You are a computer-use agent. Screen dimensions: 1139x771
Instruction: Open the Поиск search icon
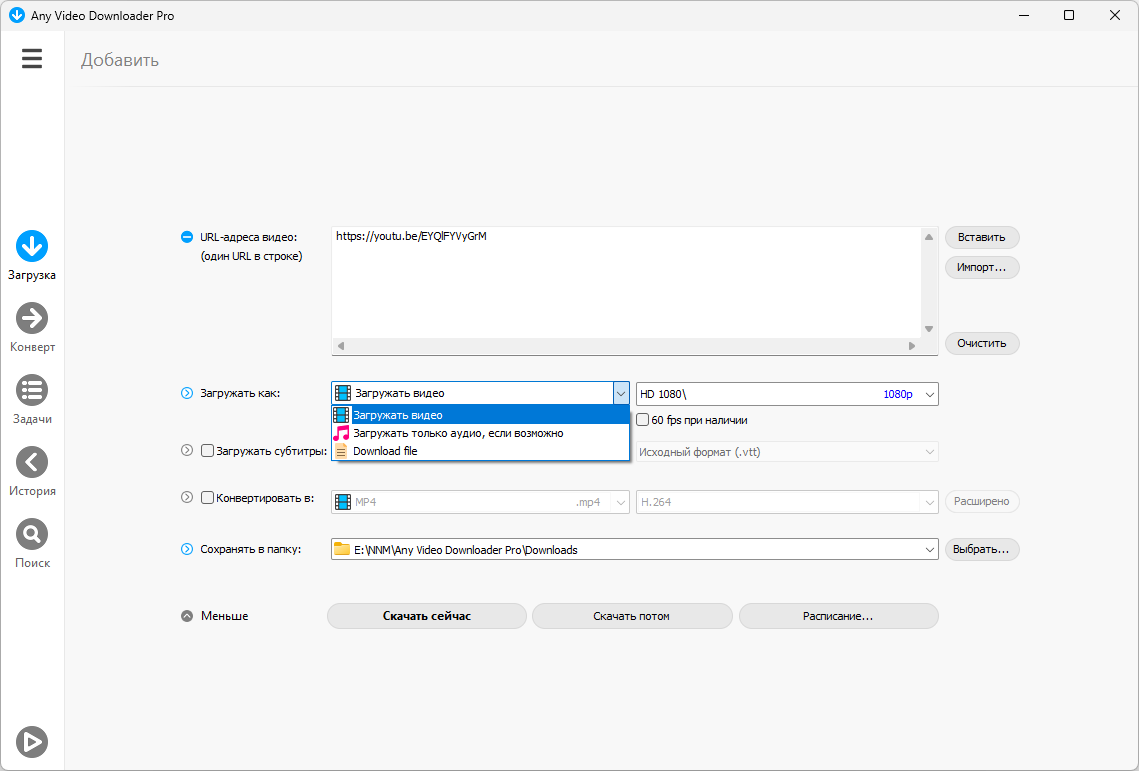(32, 534)
